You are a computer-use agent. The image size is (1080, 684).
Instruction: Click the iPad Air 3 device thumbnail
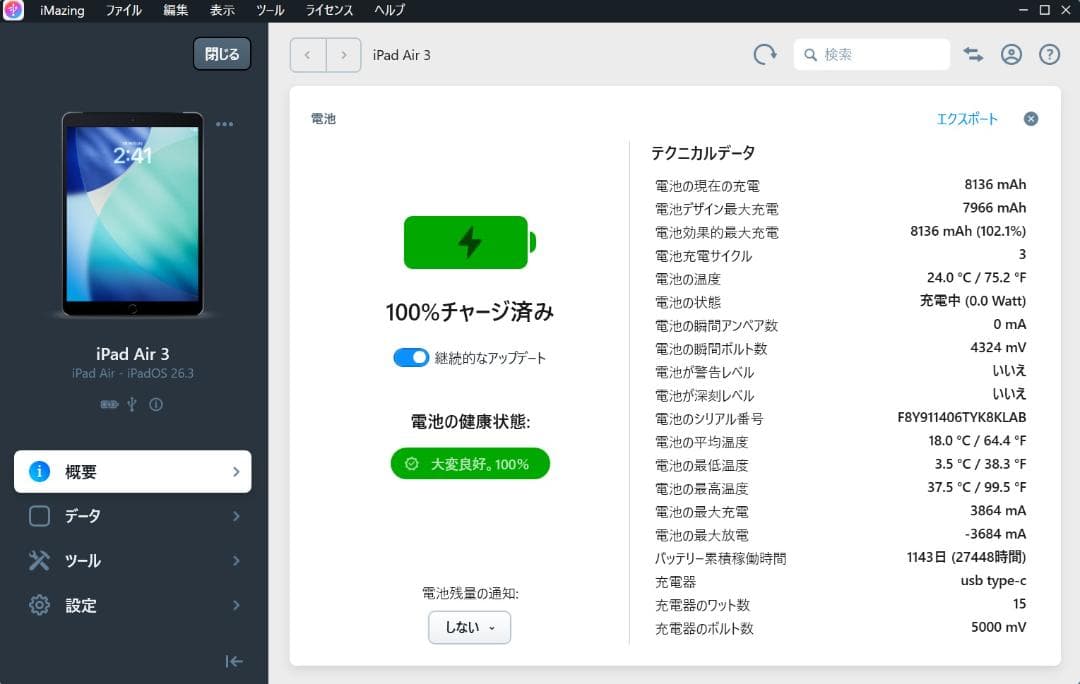pyautogui.click(x=132, y=214)
